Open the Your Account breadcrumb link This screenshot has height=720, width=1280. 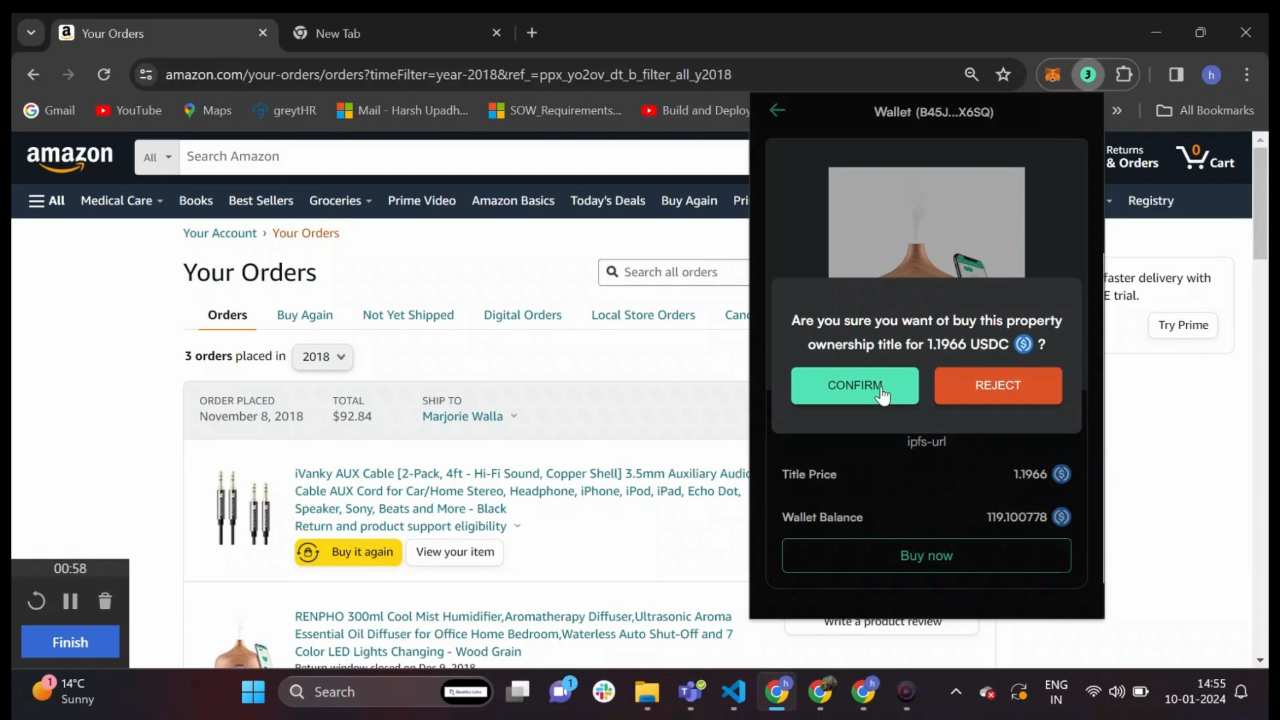(220, 232)
